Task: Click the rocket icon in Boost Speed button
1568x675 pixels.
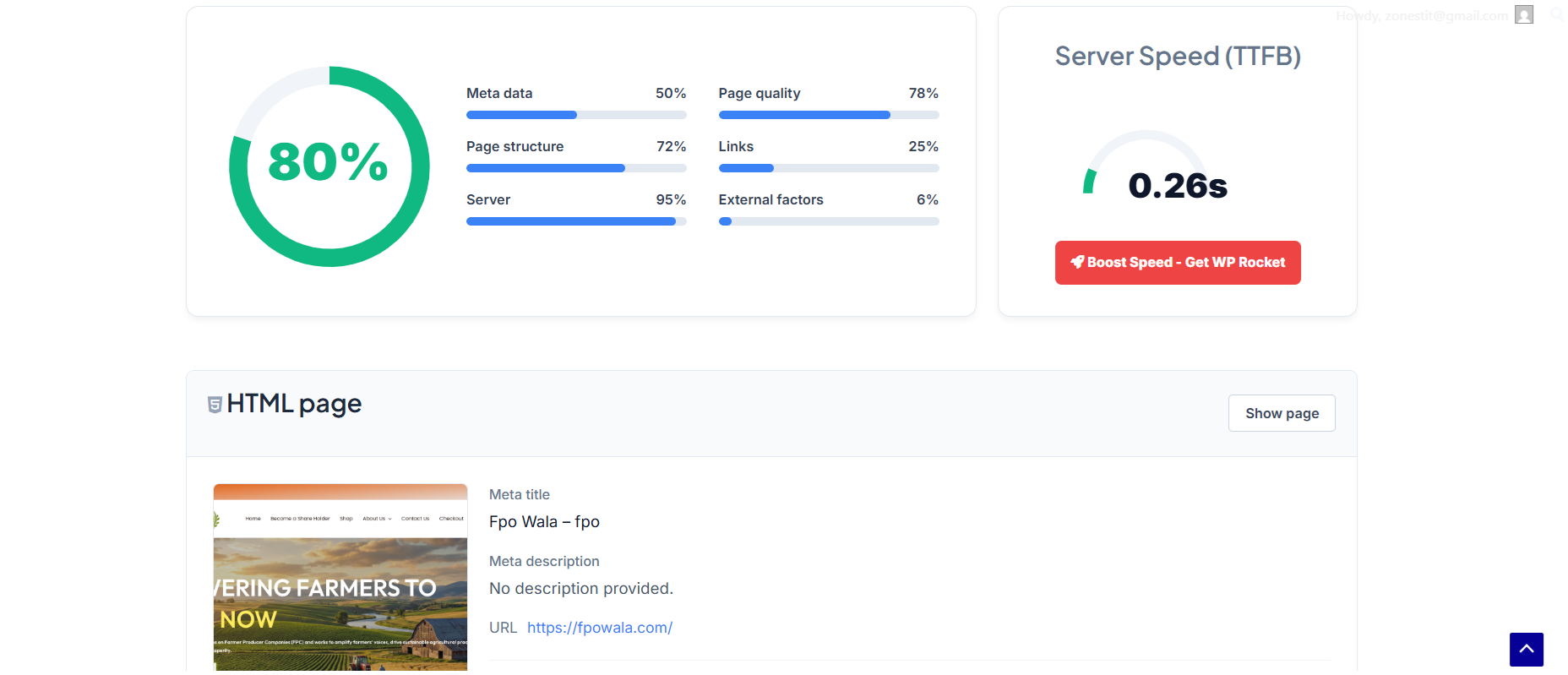Action: pyautogui.click(x=1077, y=262)
